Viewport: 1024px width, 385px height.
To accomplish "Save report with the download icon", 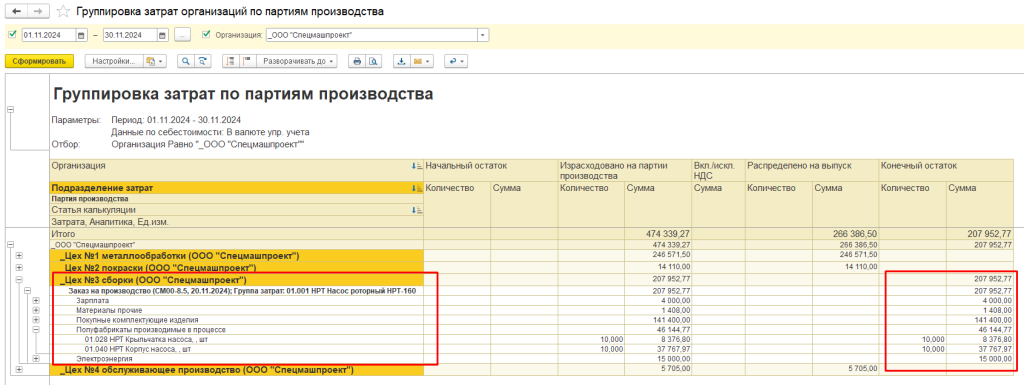I will 402,61.
